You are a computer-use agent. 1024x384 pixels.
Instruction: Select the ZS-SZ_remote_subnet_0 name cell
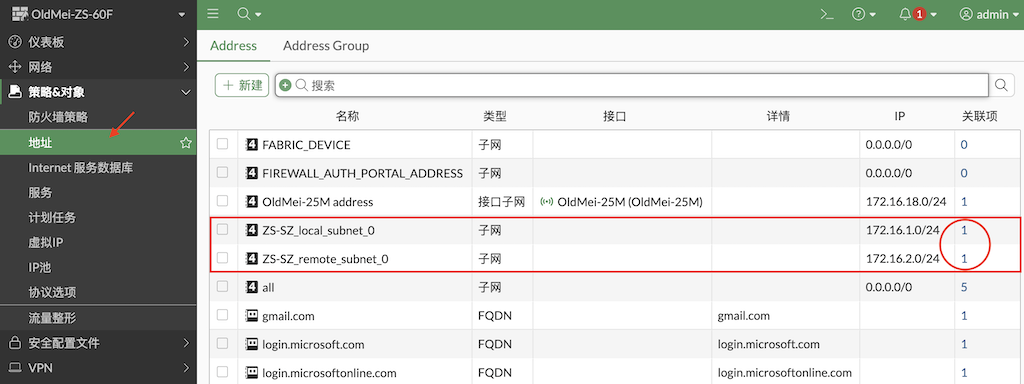(355, 259)
